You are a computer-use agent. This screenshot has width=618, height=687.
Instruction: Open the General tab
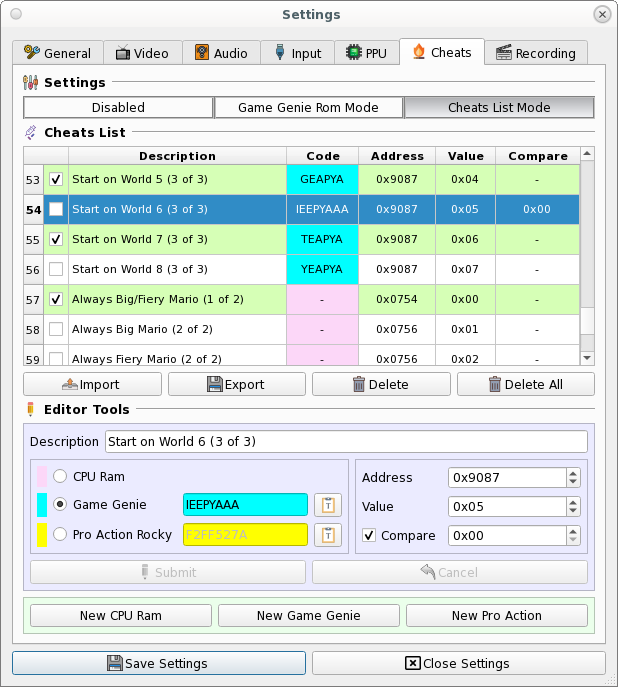click(x=58, y=53)
